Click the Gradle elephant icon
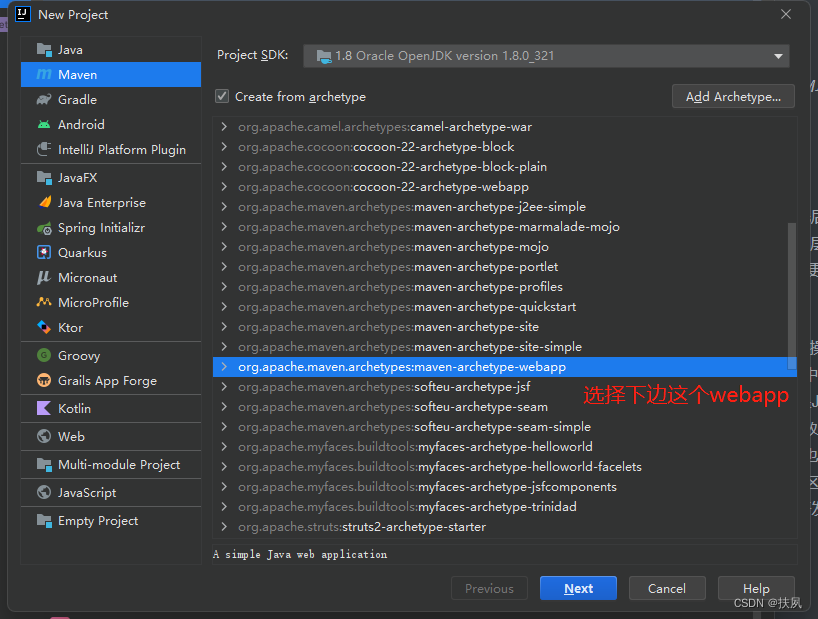 pos(44,99)
